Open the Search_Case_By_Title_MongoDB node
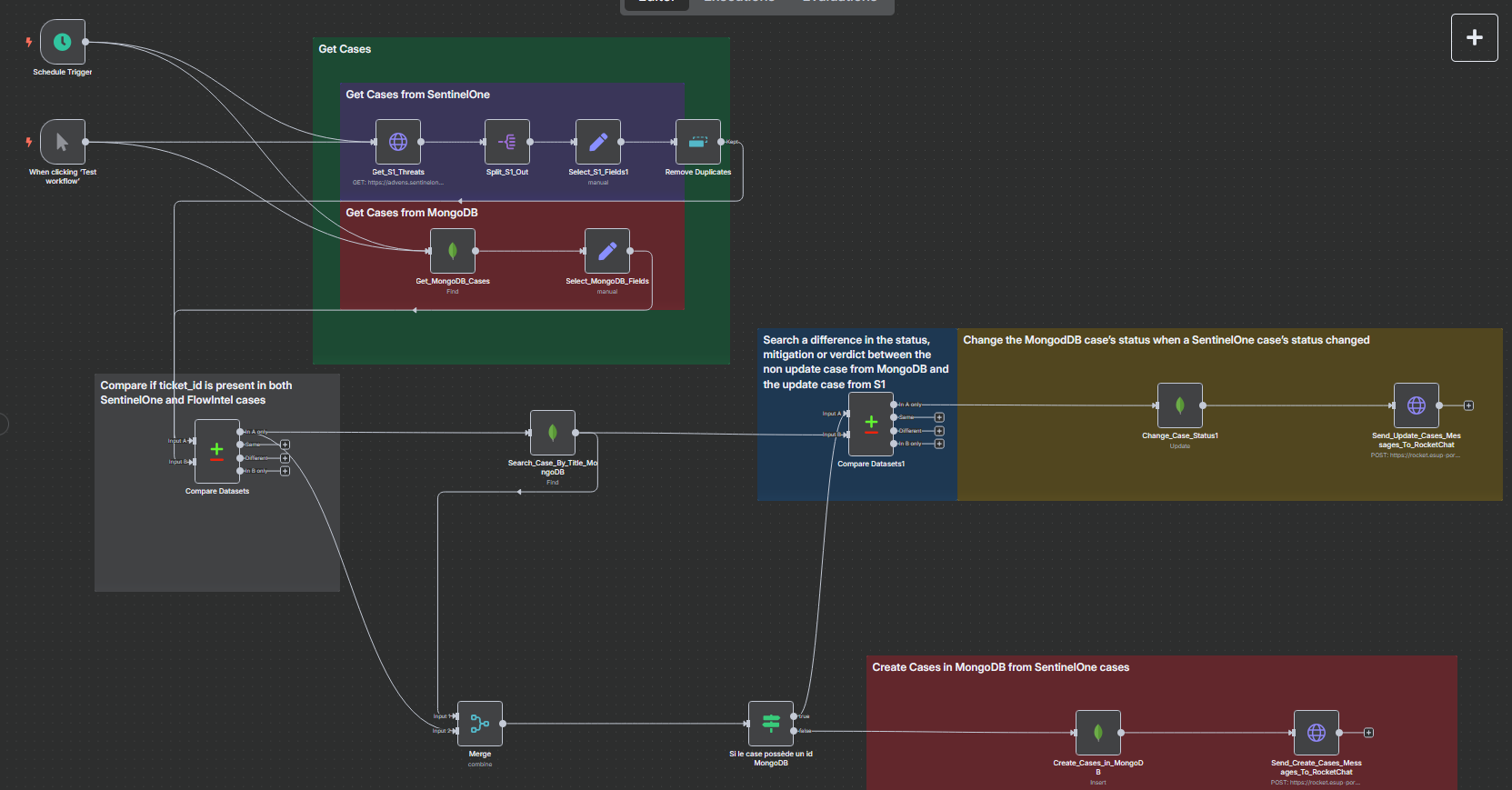This screenshot has height=790, width=1512. [553, 433]
